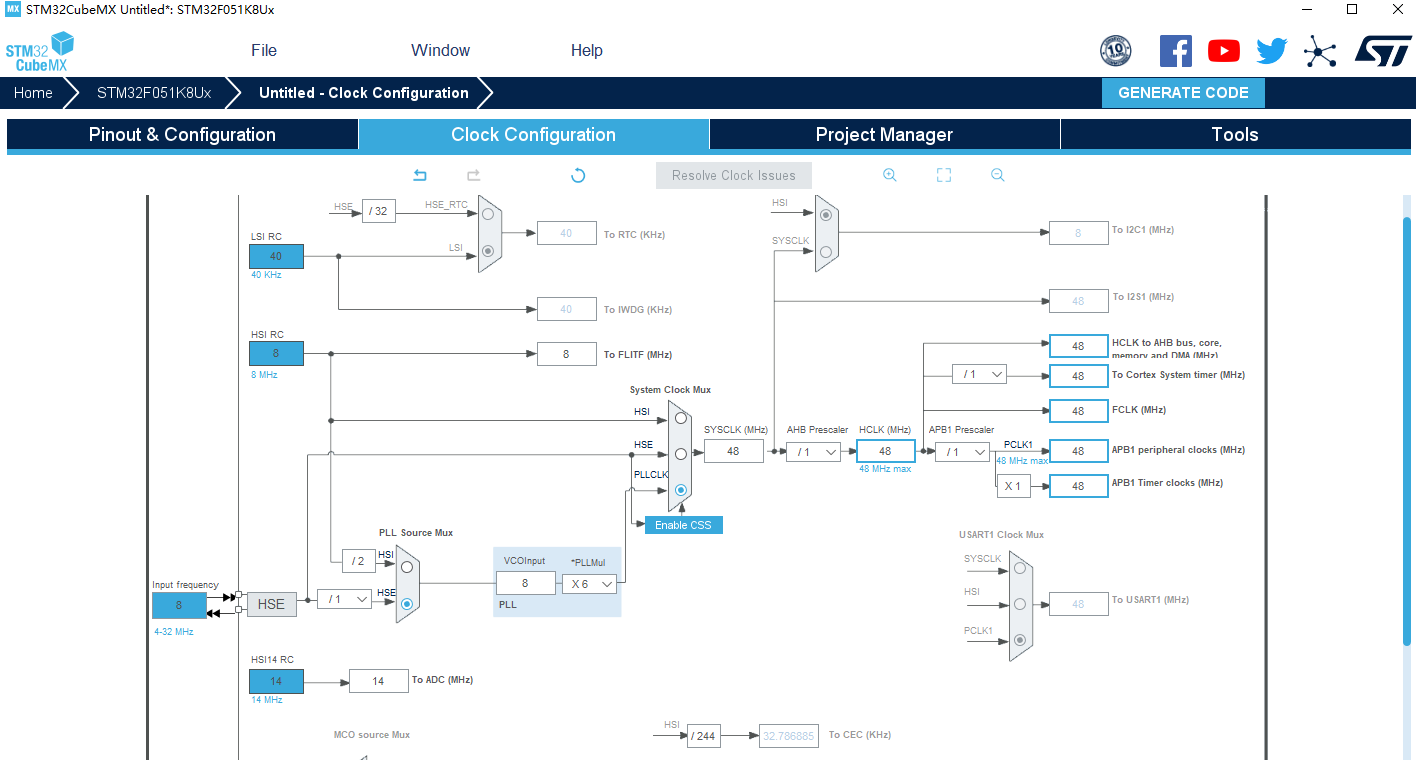Click the GENERATE CODE button
The width and height of the screenshot is (1416, 760).
1183,93
